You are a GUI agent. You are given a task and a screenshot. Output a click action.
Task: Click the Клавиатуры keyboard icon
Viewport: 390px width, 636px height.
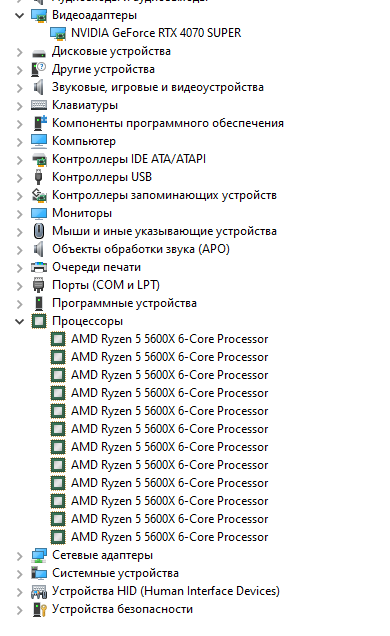(x=39, y=105)
